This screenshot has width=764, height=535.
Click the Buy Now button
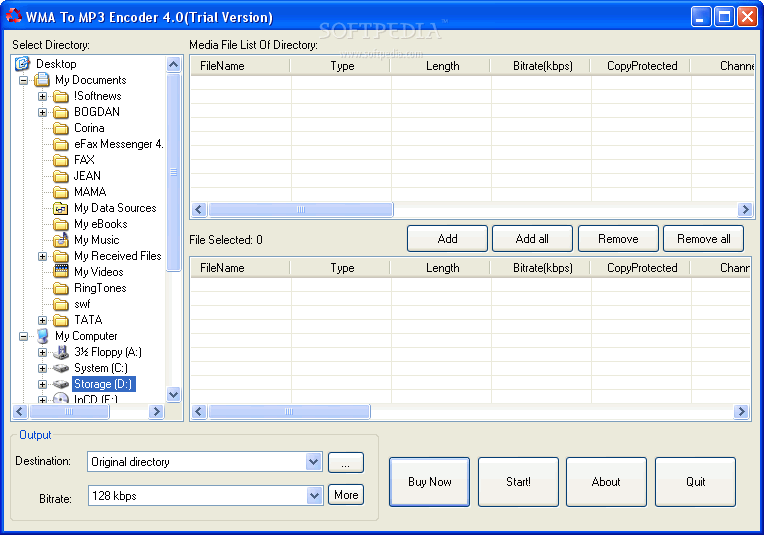click(429, 482)
